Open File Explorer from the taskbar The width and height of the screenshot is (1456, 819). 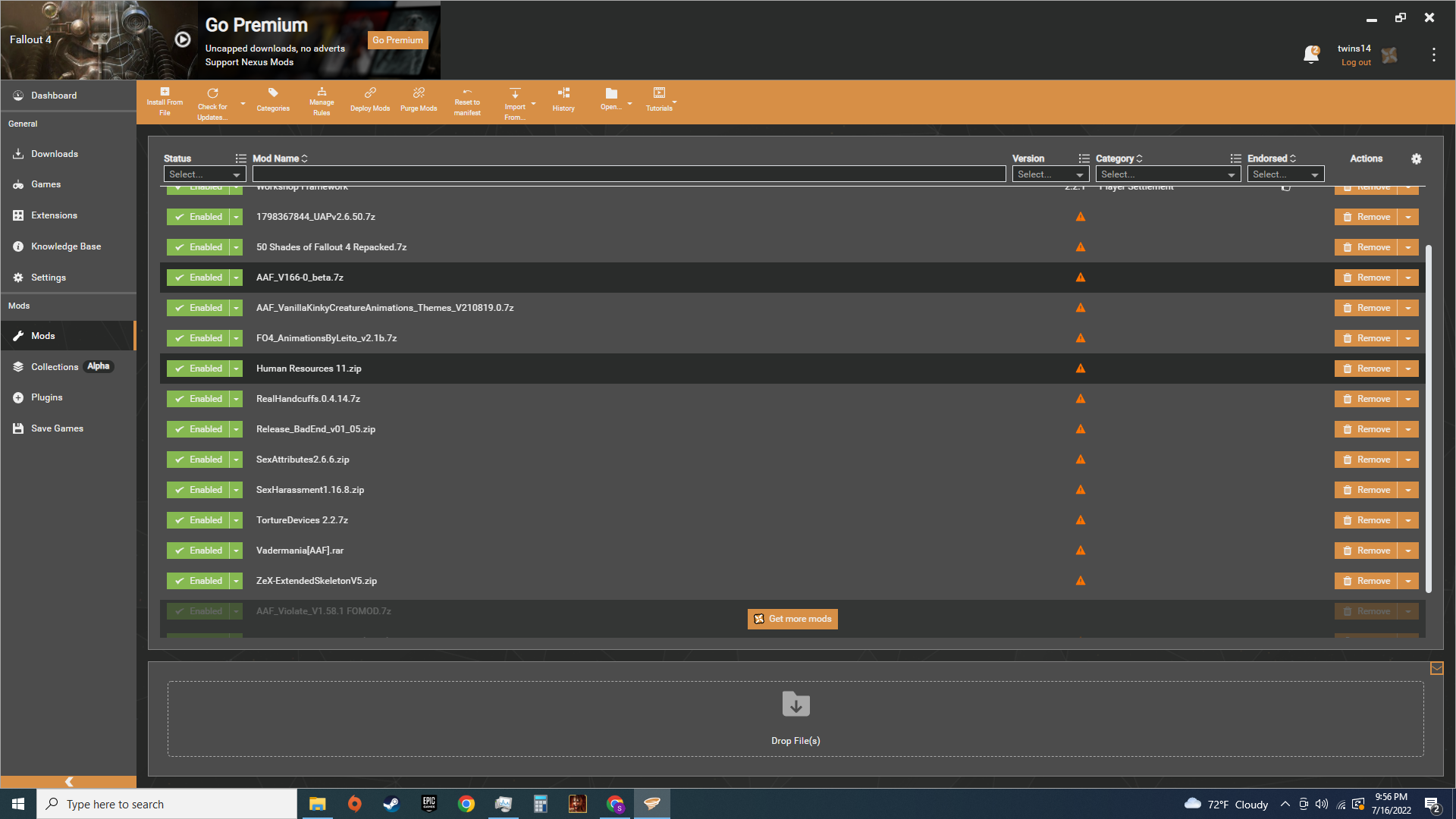click(x=317, y=804)
